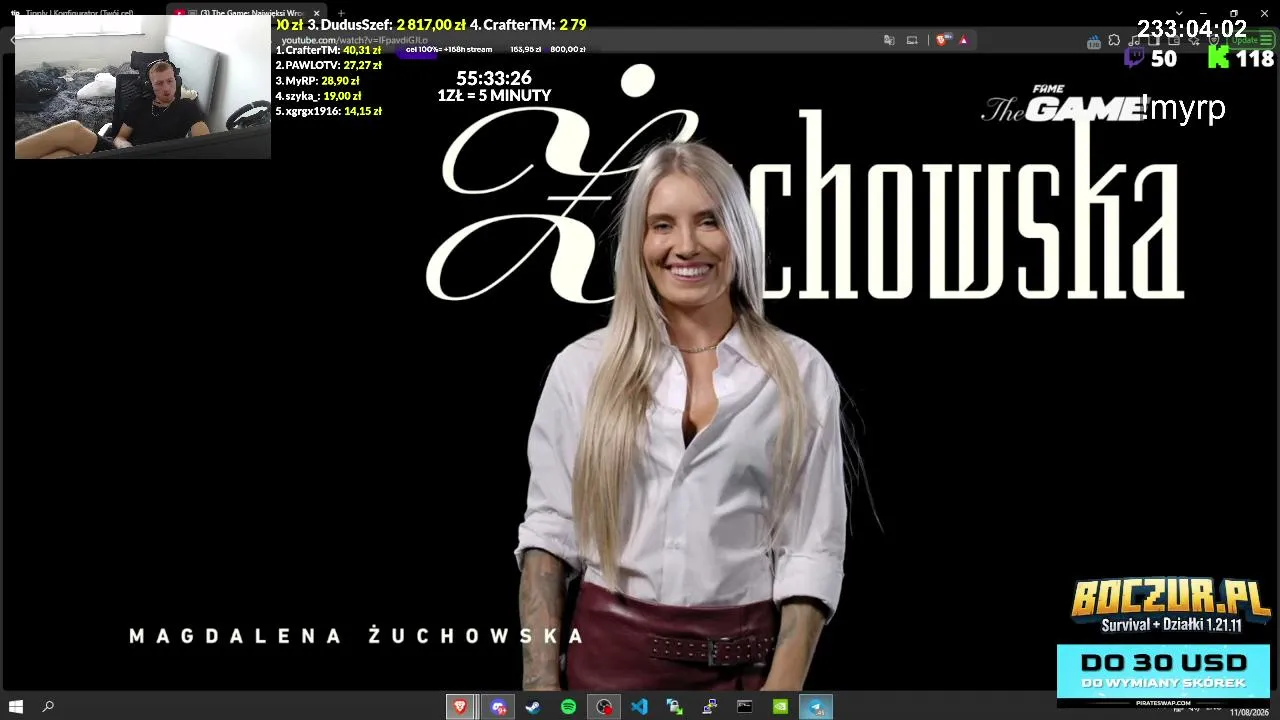Screen dimensions: 1280x720
Task: Click the '1ZŁ = 5 MINUTY' text
Action: pos(494,96)
